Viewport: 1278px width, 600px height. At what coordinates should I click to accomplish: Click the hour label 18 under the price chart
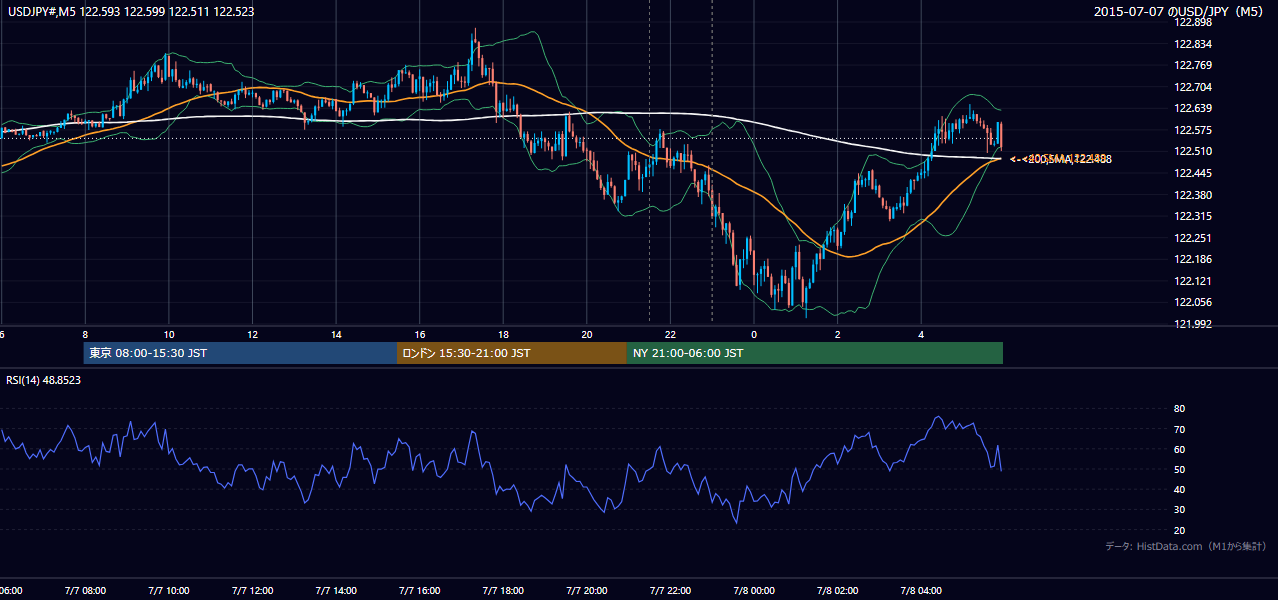(503, 334)
